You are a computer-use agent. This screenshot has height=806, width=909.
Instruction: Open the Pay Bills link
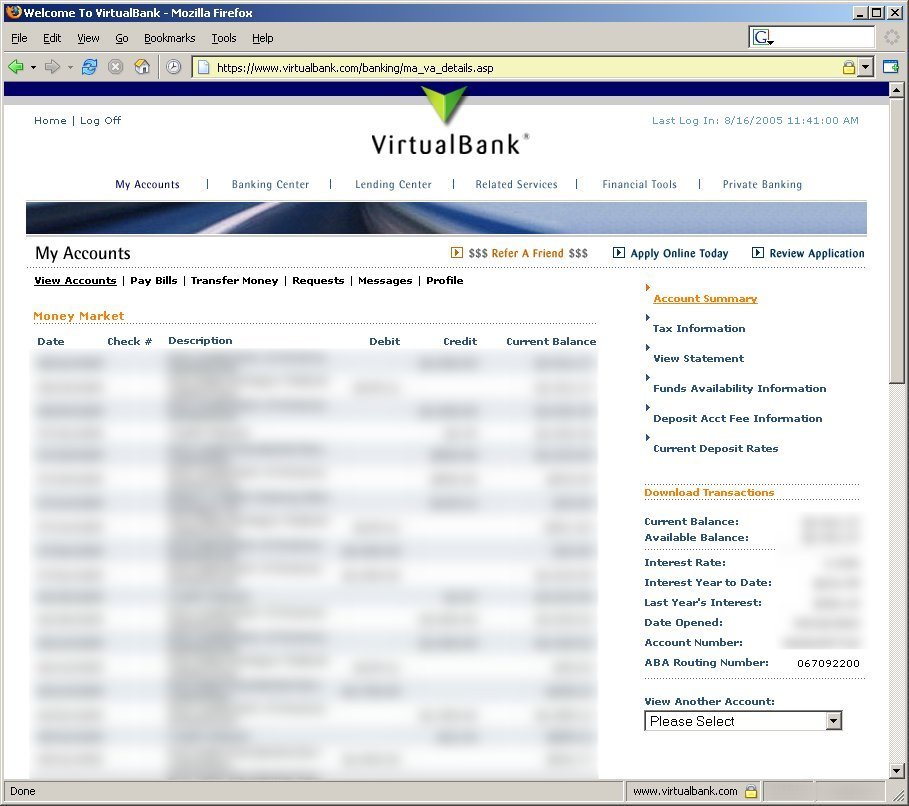[153, 281]
